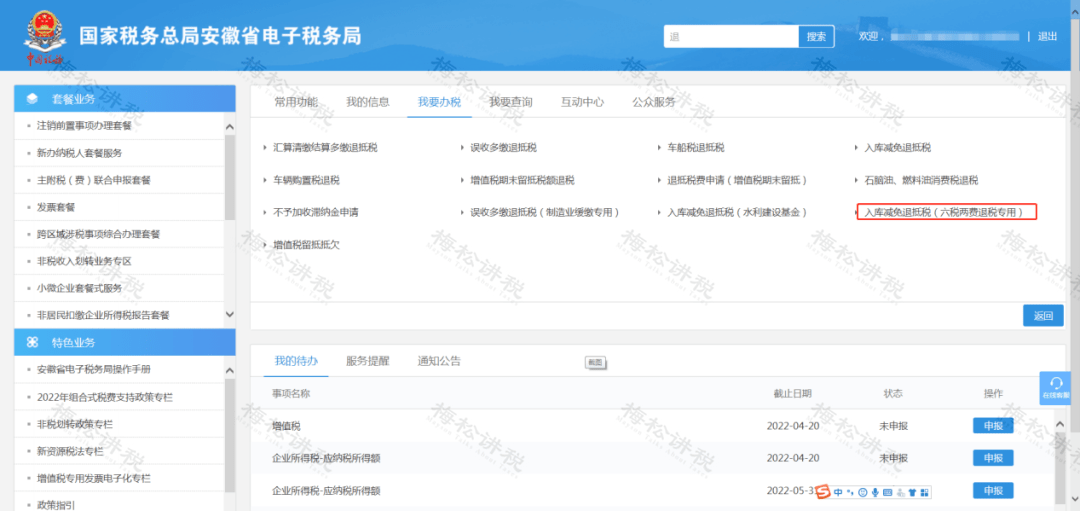This screenshot has width=1080, height=511.
Task: Switch to the 服务提醒 tab
Action: click(x=368, y=361)
